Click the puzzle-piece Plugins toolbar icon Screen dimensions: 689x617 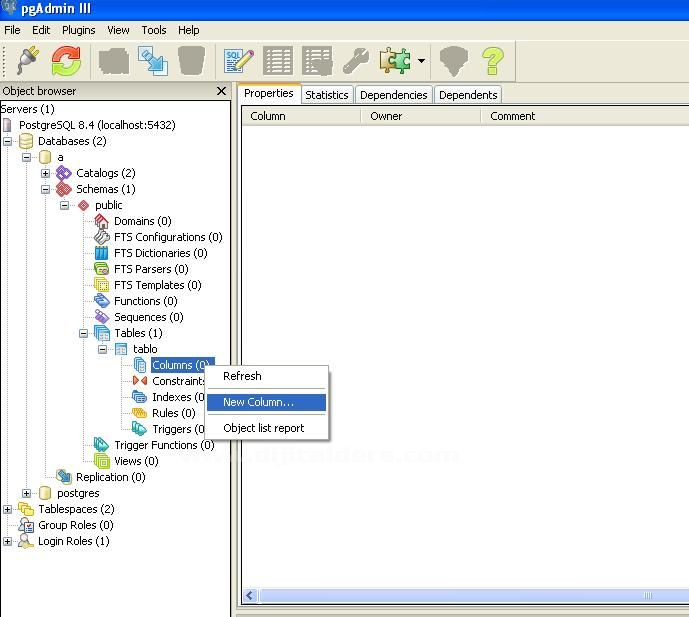click(395, 61)
